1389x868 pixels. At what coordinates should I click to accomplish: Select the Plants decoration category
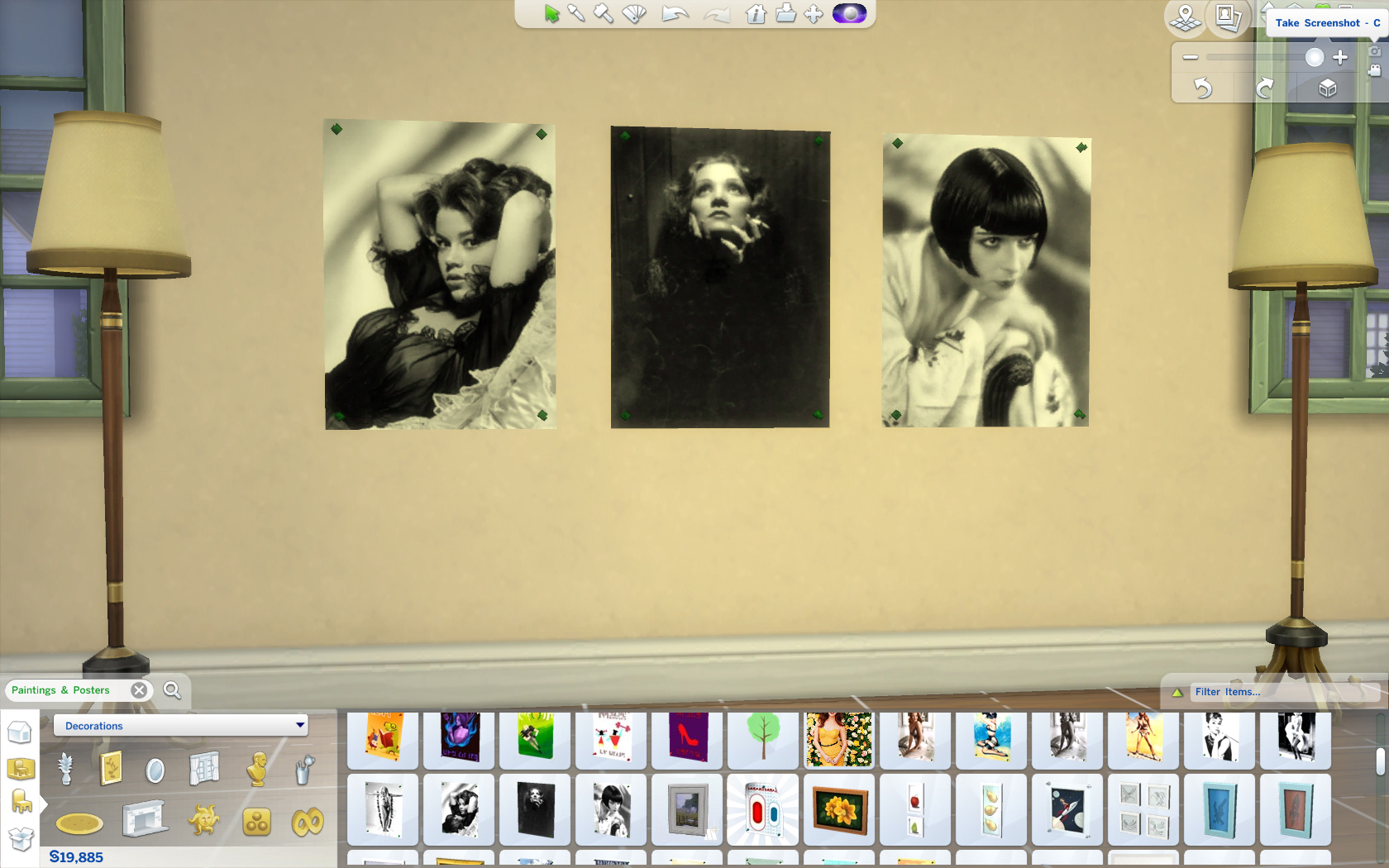[x=66, y=769]
